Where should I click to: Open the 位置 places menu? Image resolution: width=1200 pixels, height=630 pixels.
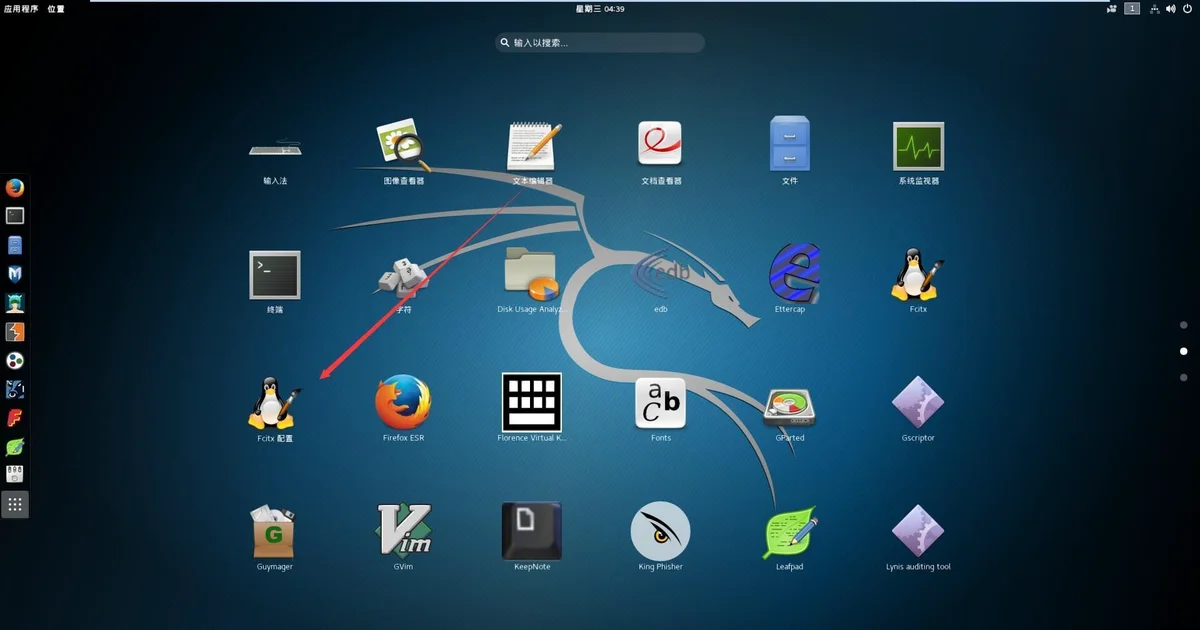click(x=56, y=9)
